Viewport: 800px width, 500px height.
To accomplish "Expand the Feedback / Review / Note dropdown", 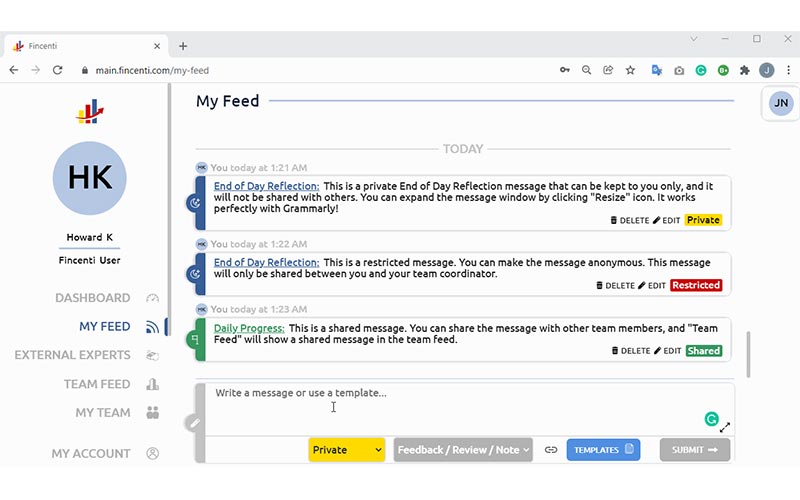I will [x=463, y=450].
